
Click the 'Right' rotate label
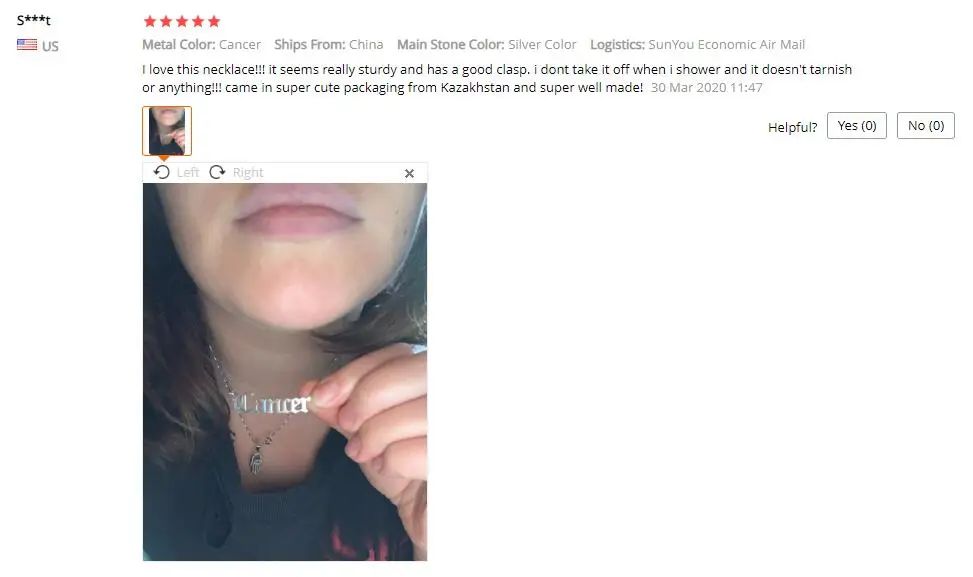coord(248,172)
